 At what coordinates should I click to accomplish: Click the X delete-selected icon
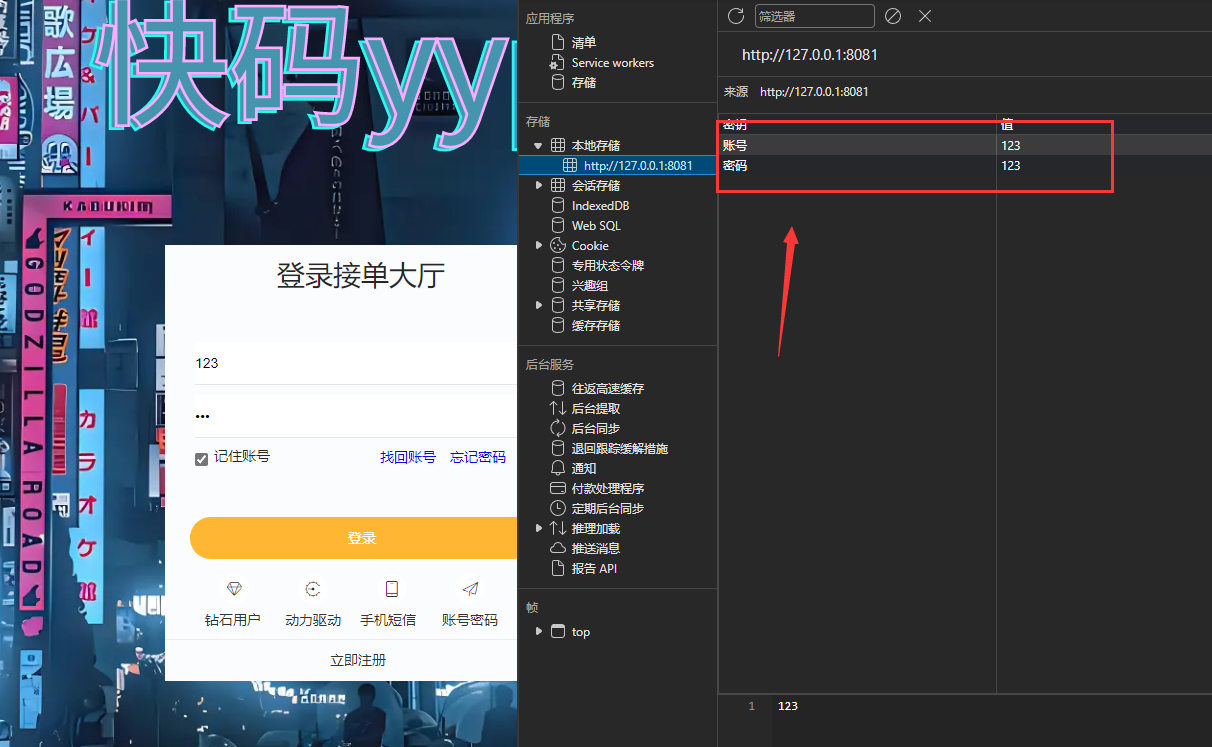point(925,16)
